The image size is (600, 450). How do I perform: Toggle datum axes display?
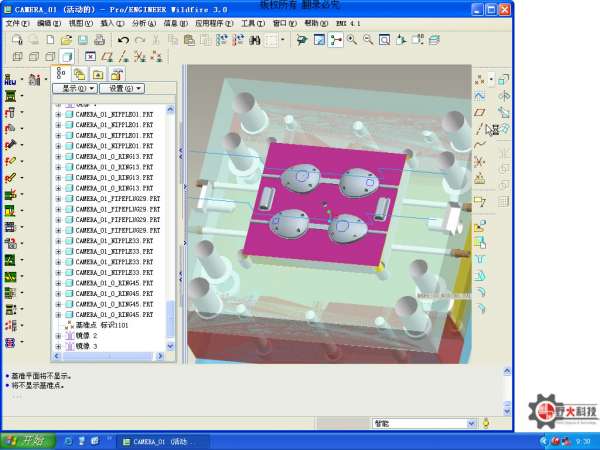point(123,57)
